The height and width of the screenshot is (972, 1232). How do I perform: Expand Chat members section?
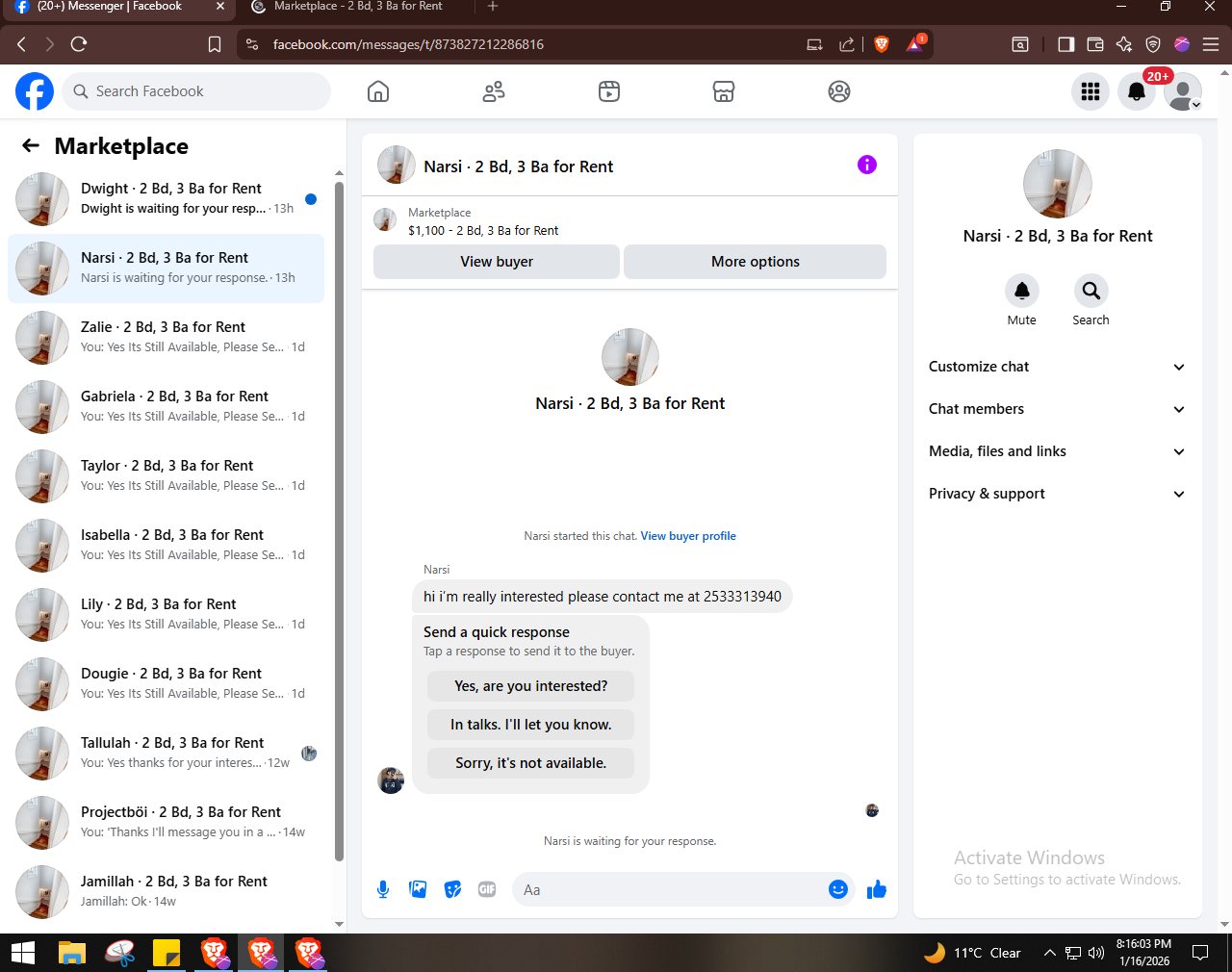coord(1058,409)
